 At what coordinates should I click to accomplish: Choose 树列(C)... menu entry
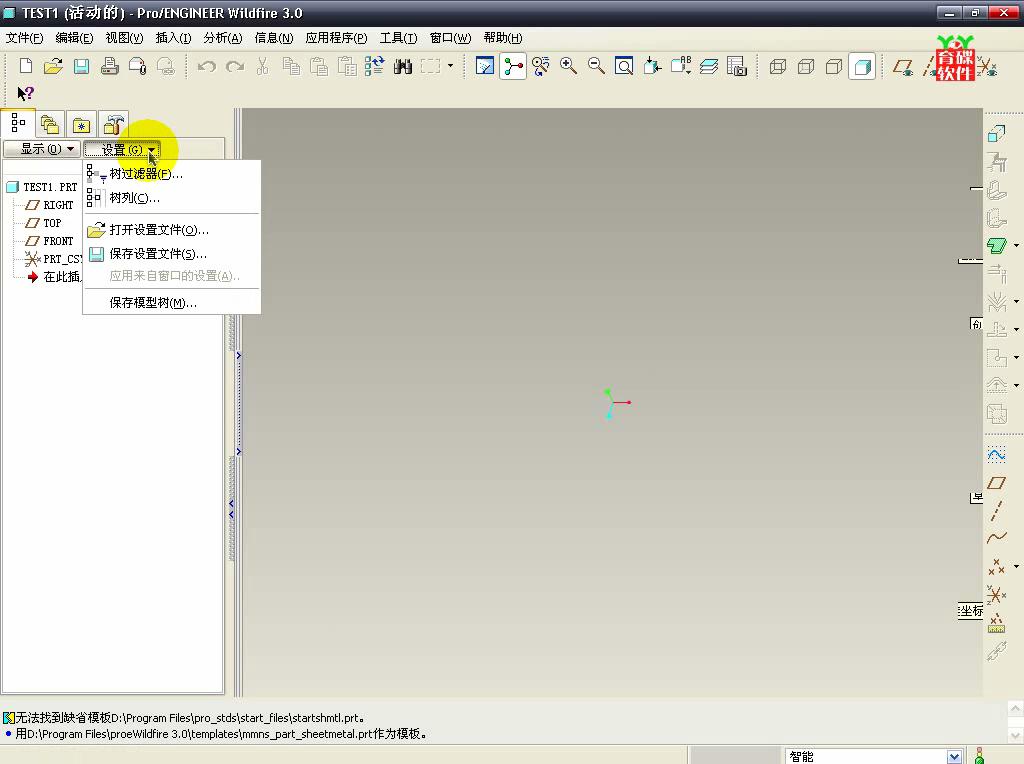[x=171, y=197]
